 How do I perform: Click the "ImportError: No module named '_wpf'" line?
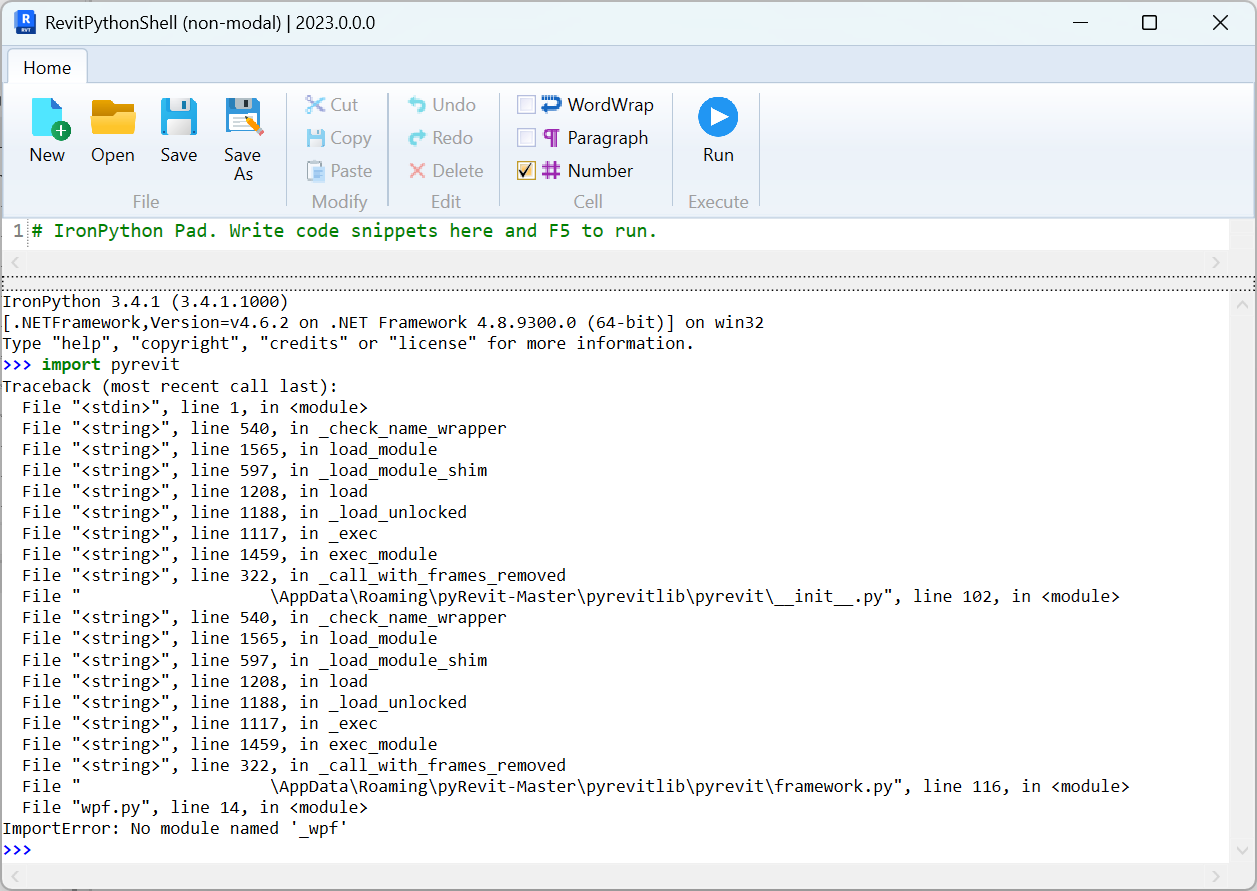[x=174, y=828]
